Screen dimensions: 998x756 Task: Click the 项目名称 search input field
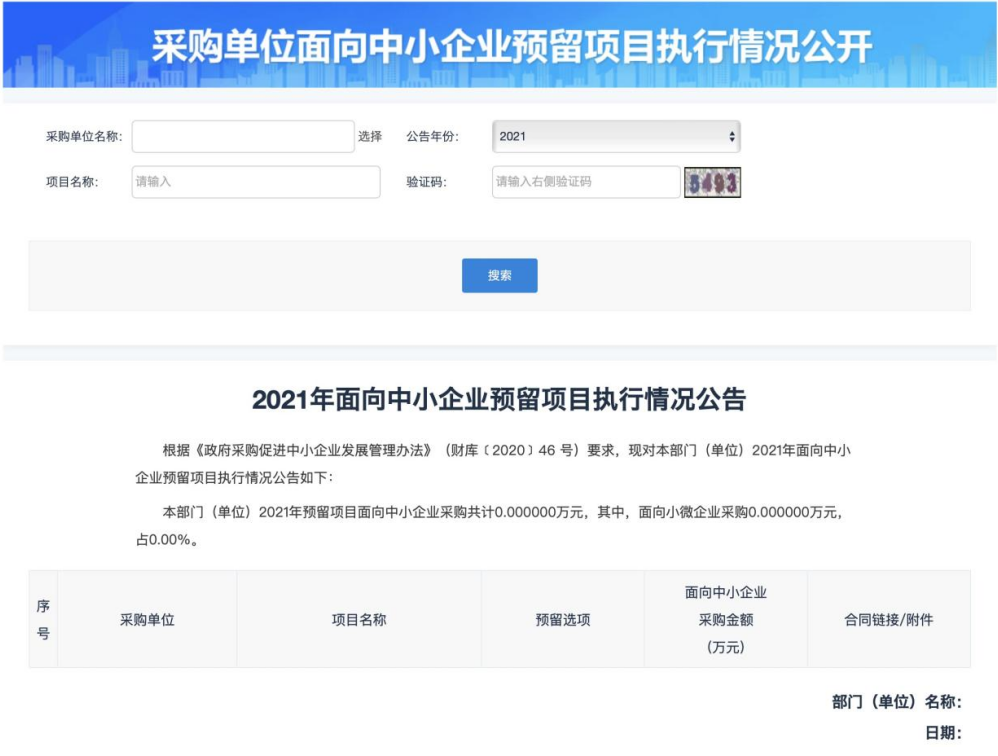tap(256, 182)
